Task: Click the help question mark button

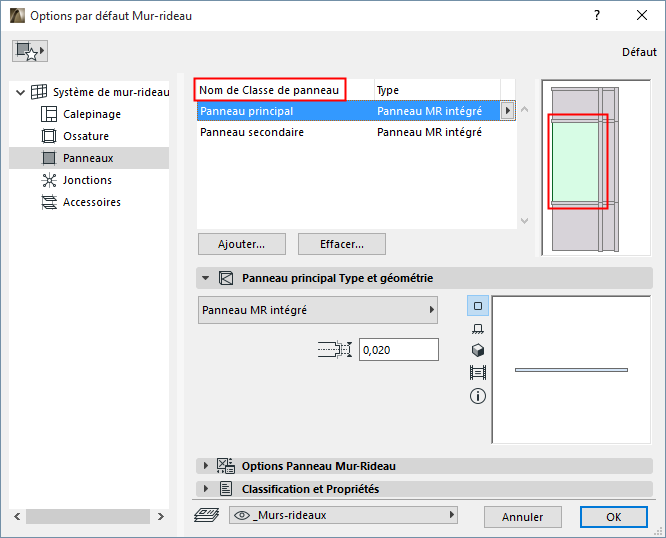Action: tap(597, 16)
